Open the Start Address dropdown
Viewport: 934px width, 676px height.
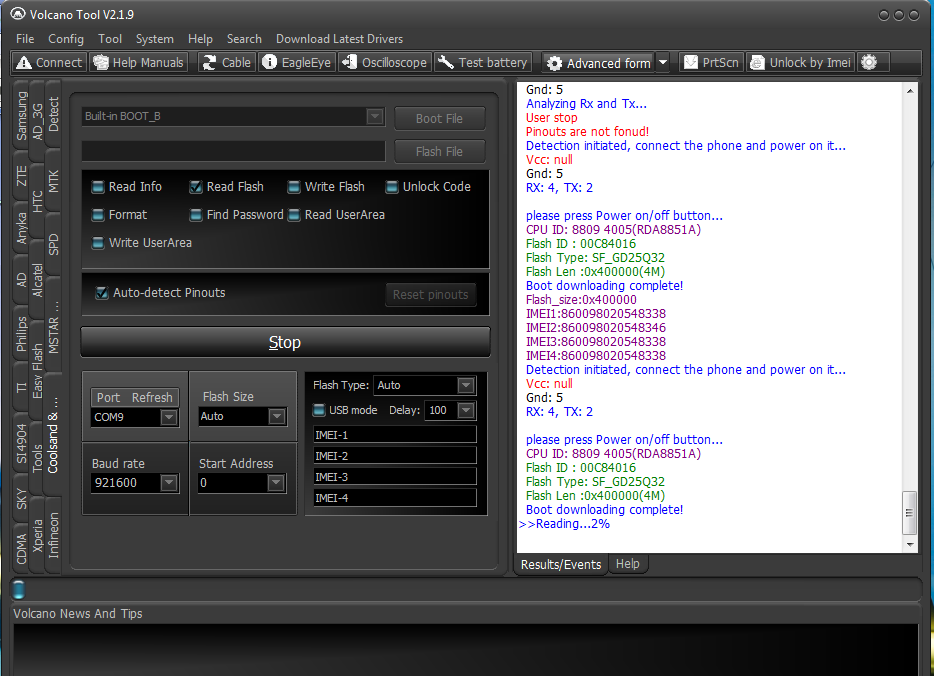tap(276, 482)
